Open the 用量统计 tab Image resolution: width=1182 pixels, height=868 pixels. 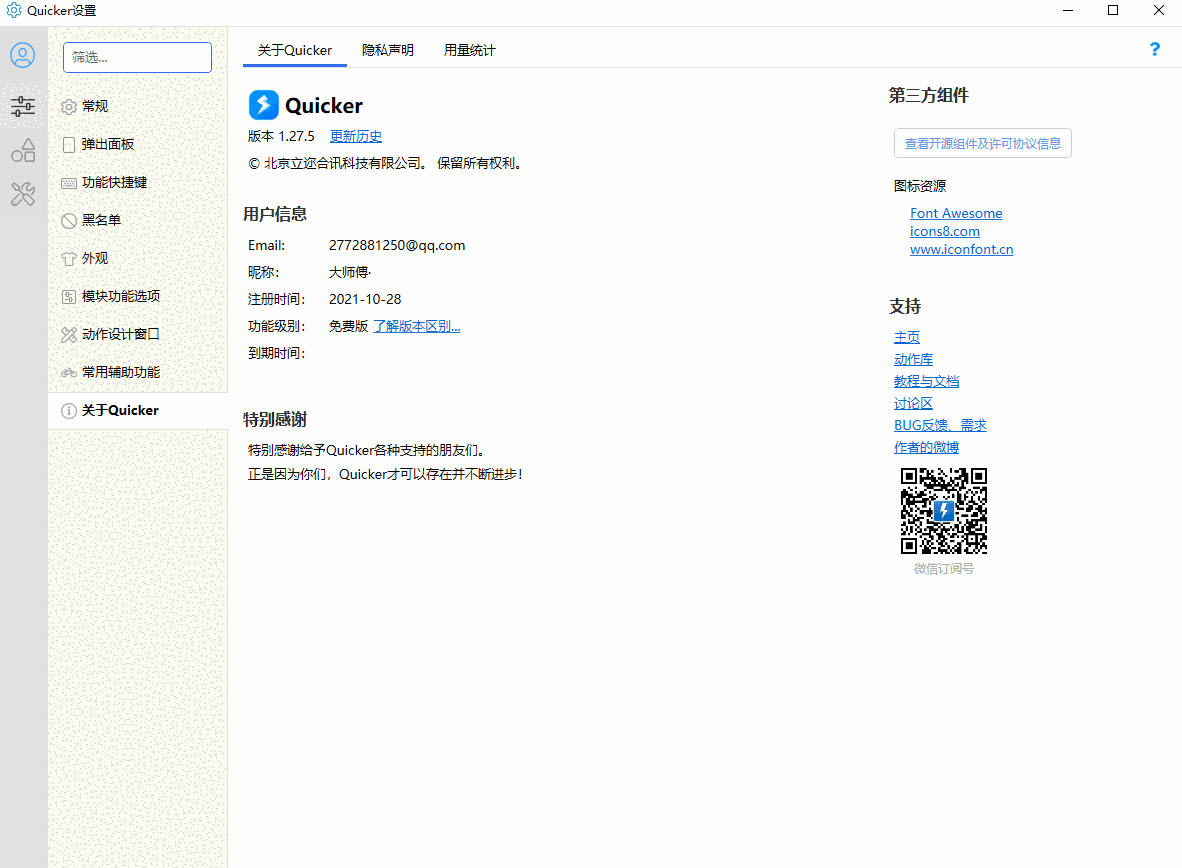click(x=469, y=49)
